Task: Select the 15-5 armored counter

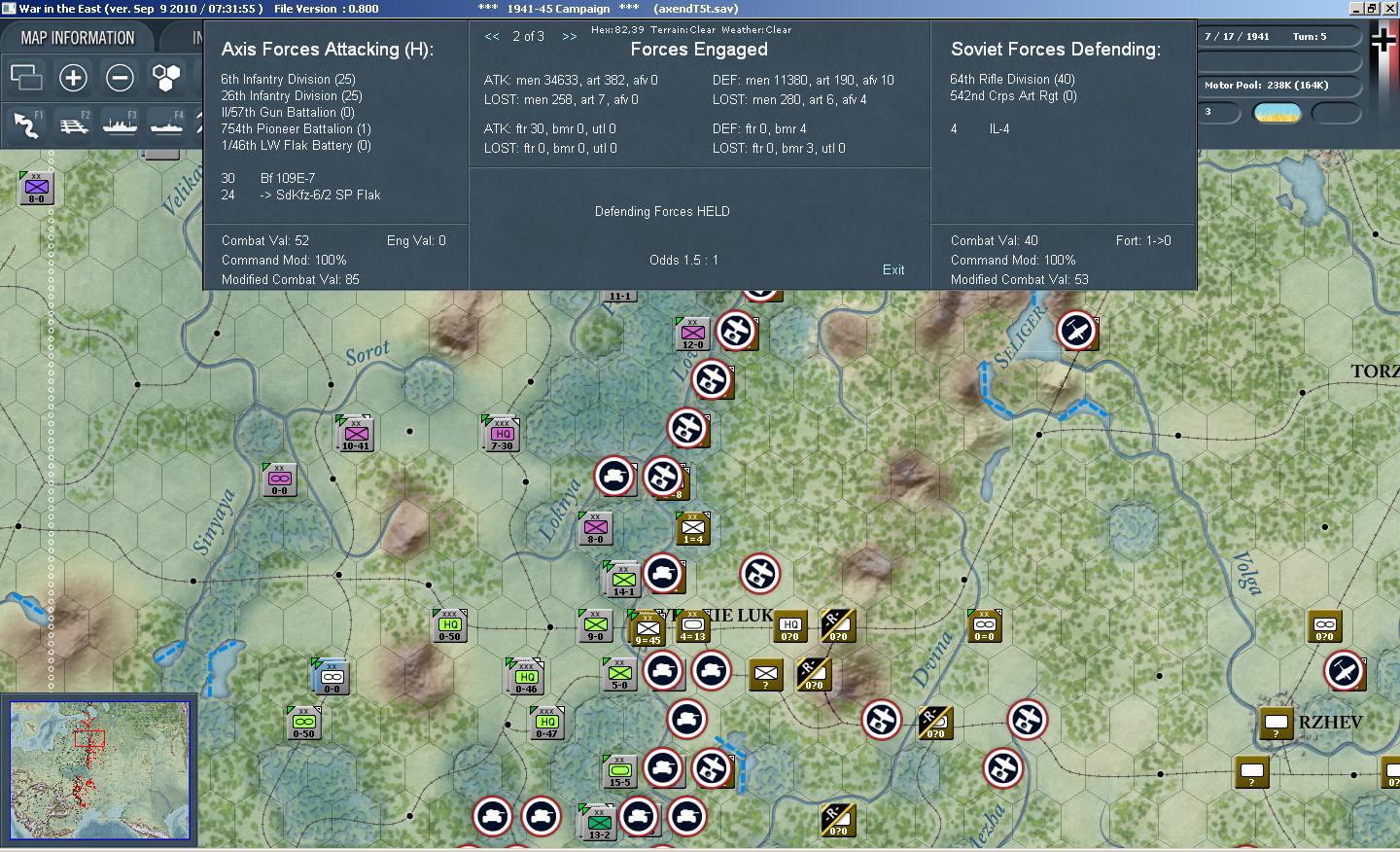Action: coord(619,770)
